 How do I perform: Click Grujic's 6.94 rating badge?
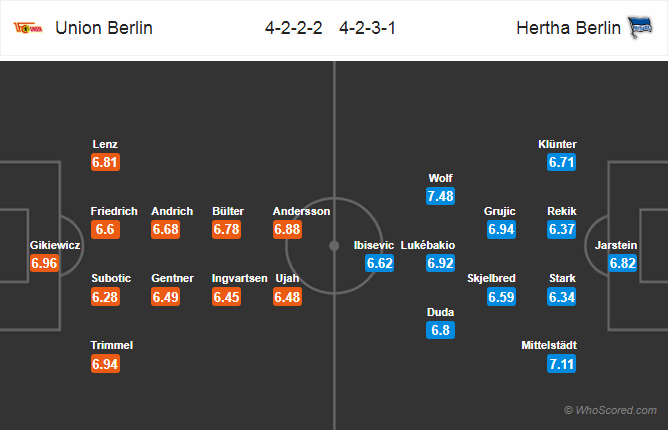pos(501,229)
